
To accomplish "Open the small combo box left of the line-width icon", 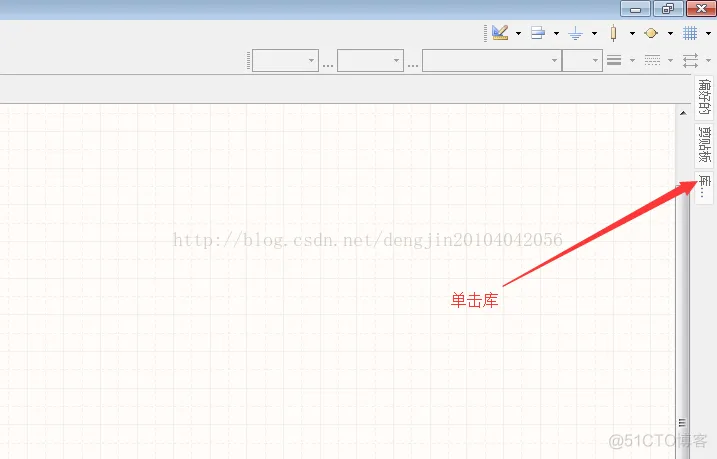I will (x=582, y=60).
